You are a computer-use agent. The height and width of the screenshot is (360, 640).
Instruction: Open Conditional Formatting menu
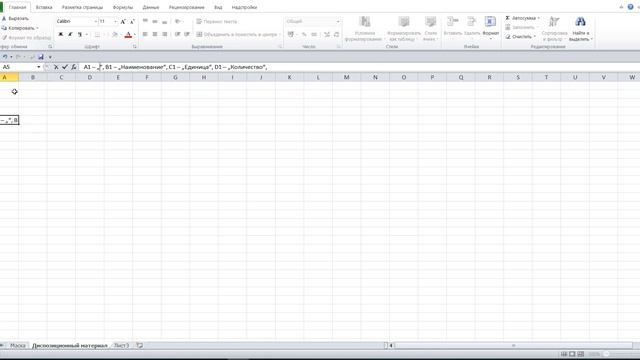[364, 29]
